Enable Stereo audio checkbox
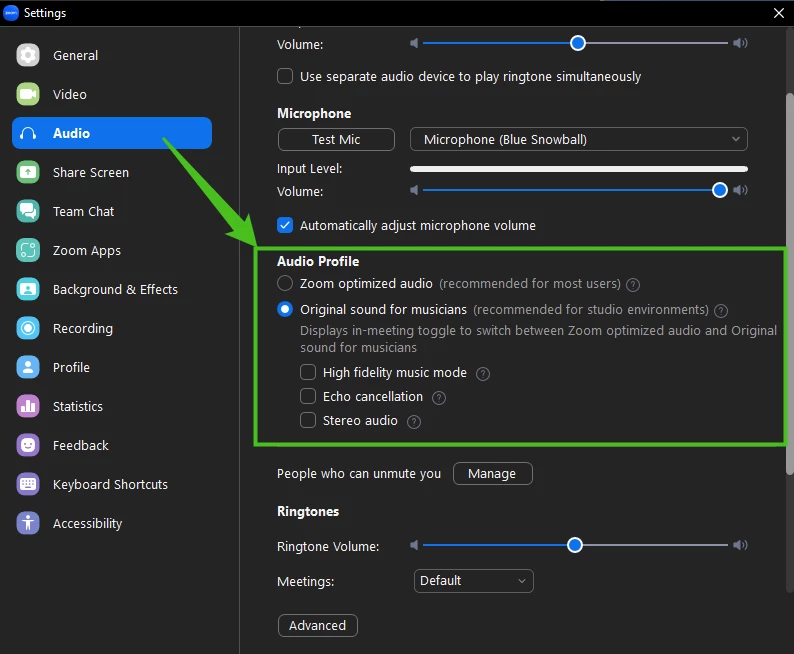Viewport: 794px width, 654px height. click(308, 420)
